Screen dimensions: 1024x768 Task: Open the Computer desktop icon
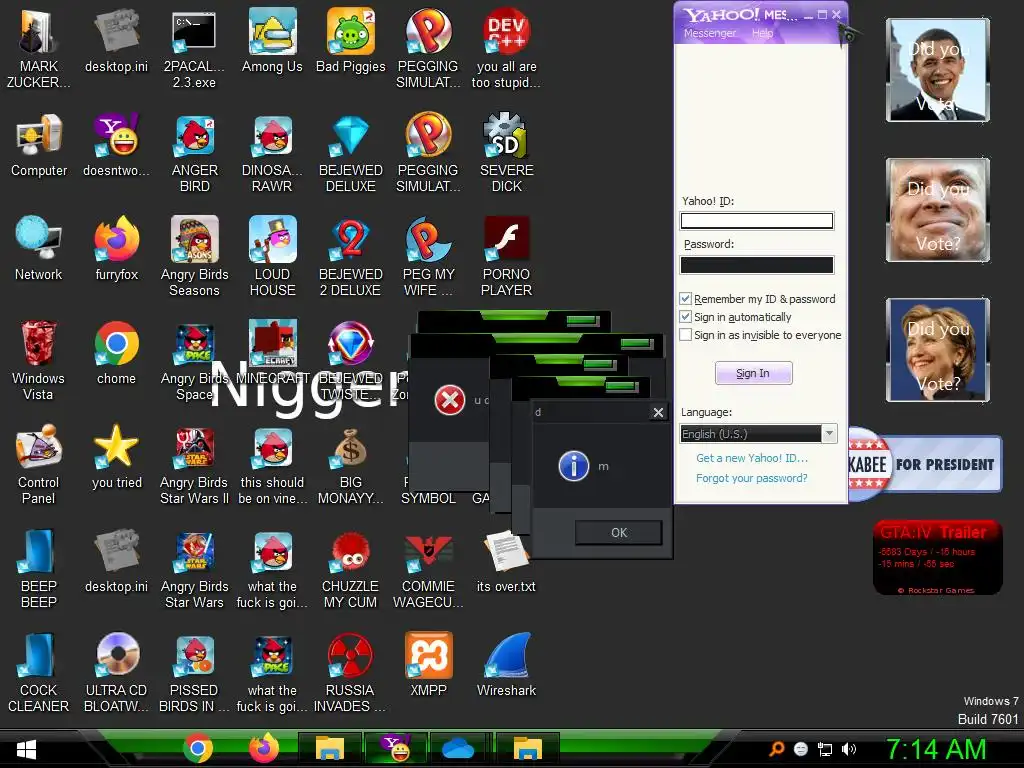(39, 145)
